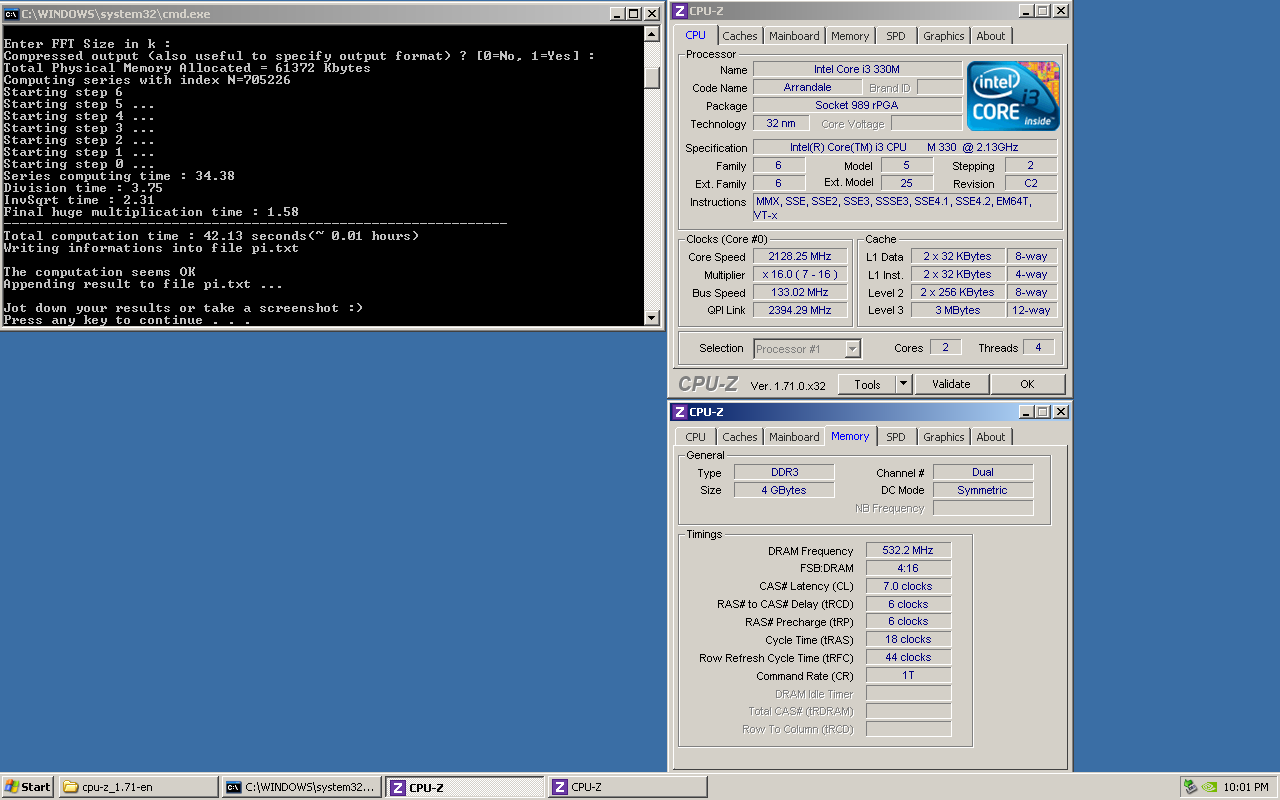Click the DRAM Frequency value 532.2 MHz
The image size is (1280, 800).
908,551
